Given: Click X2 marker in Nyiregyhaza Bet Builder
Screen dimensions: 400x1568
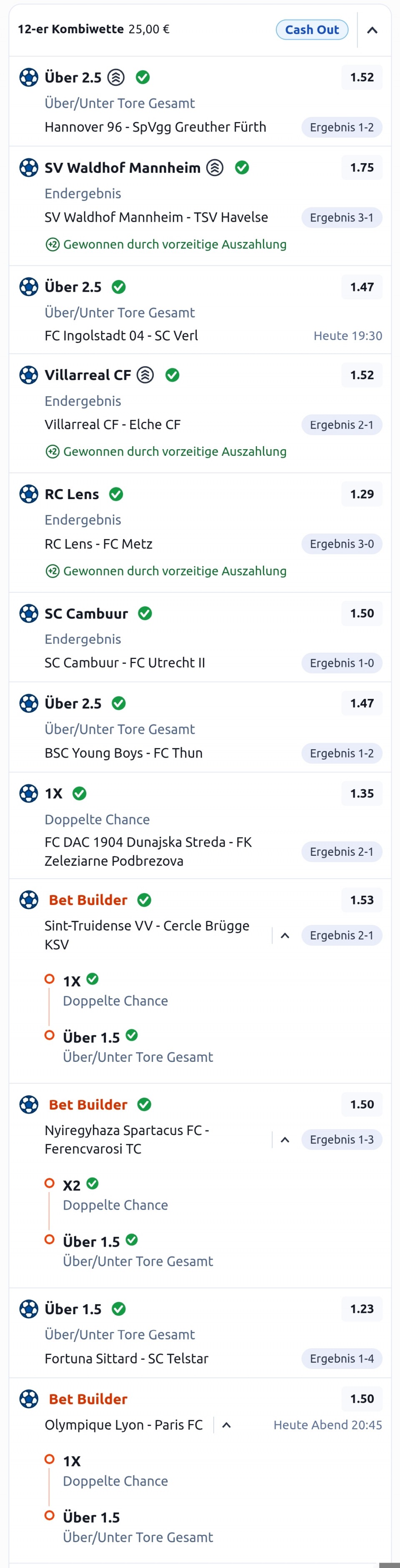Looking at the screenshot, I should (50, 1183).
